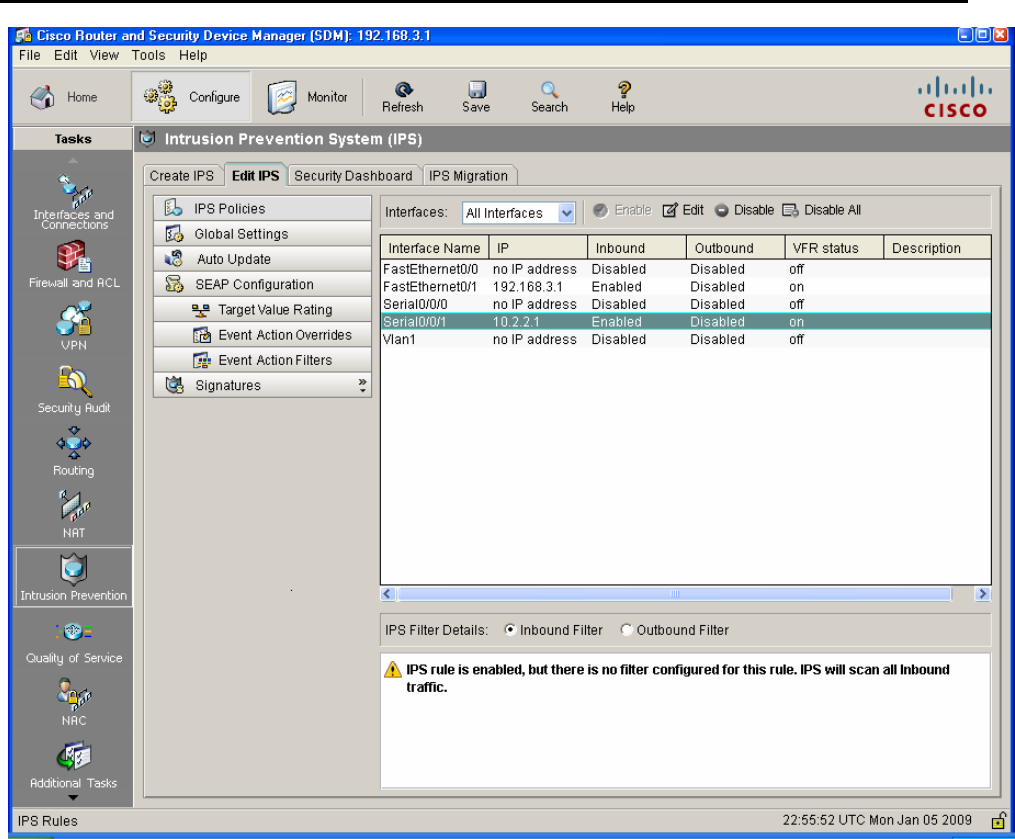
Task: Open Auto Update settings
Action: [x=262, y=259]
